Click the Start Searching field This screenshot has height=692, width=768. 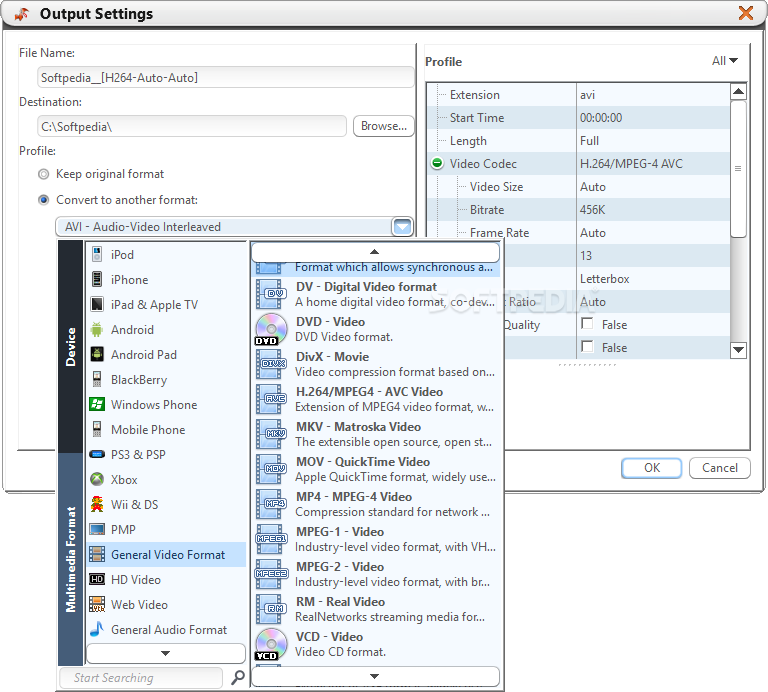click(141, 677)
